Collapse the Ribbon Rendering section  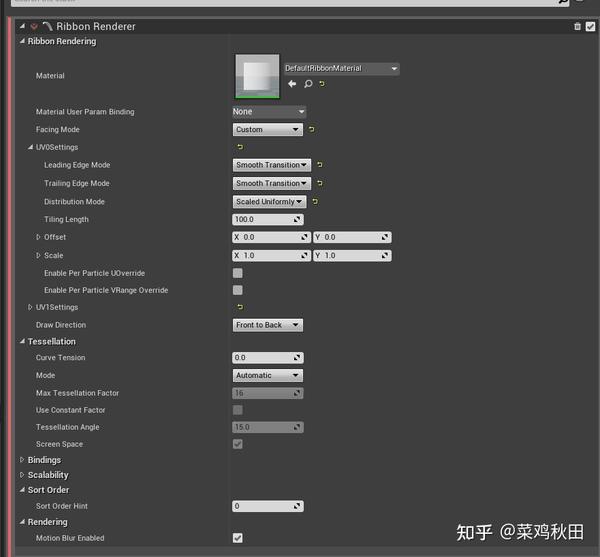22,41
